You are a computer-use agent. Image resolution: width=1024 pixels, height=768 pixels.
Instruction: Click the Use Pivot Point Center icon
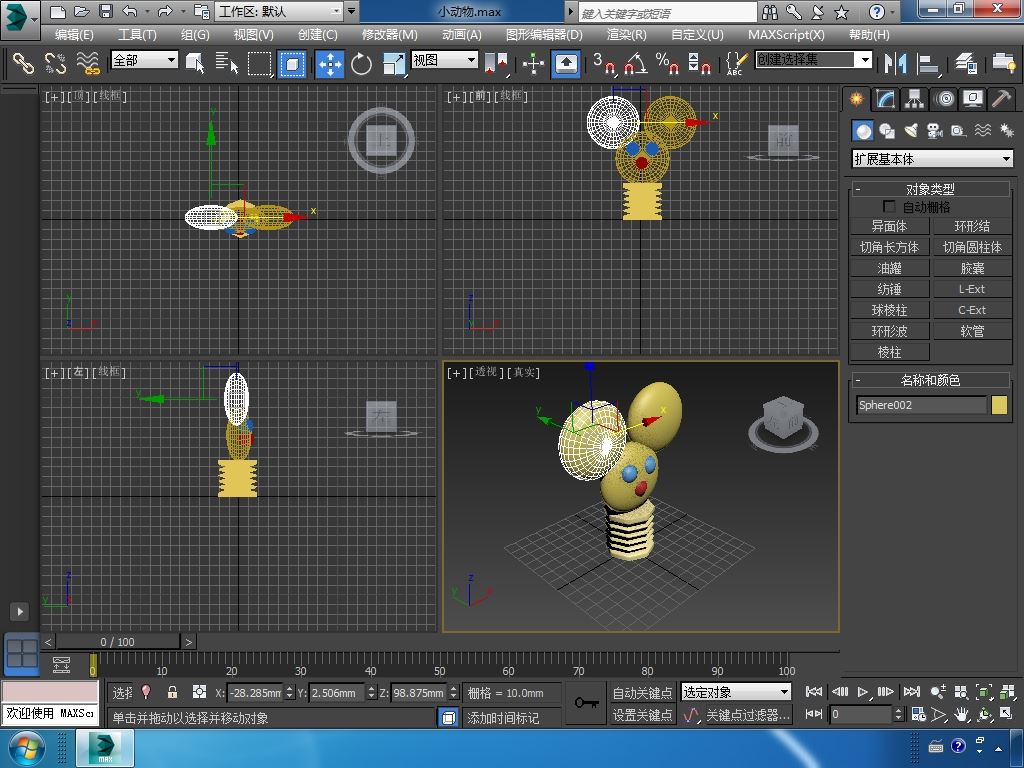coord(496,63)
